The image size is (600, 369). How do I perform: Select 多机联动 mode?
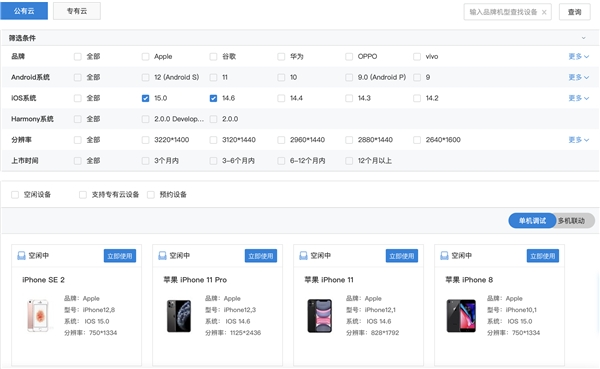coord(572,221)
